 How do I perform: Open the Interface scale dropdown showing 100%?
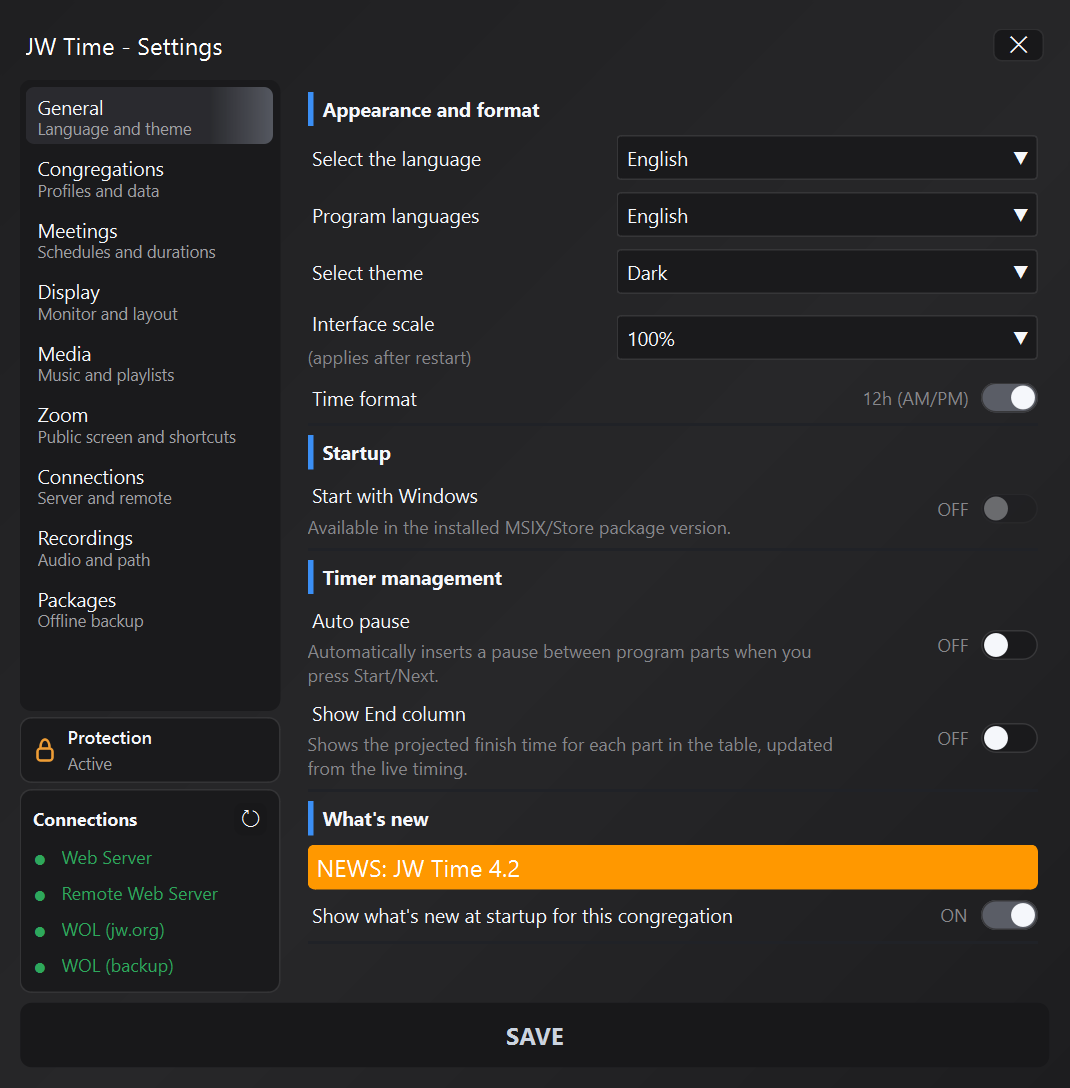click(x=826, y=338)
